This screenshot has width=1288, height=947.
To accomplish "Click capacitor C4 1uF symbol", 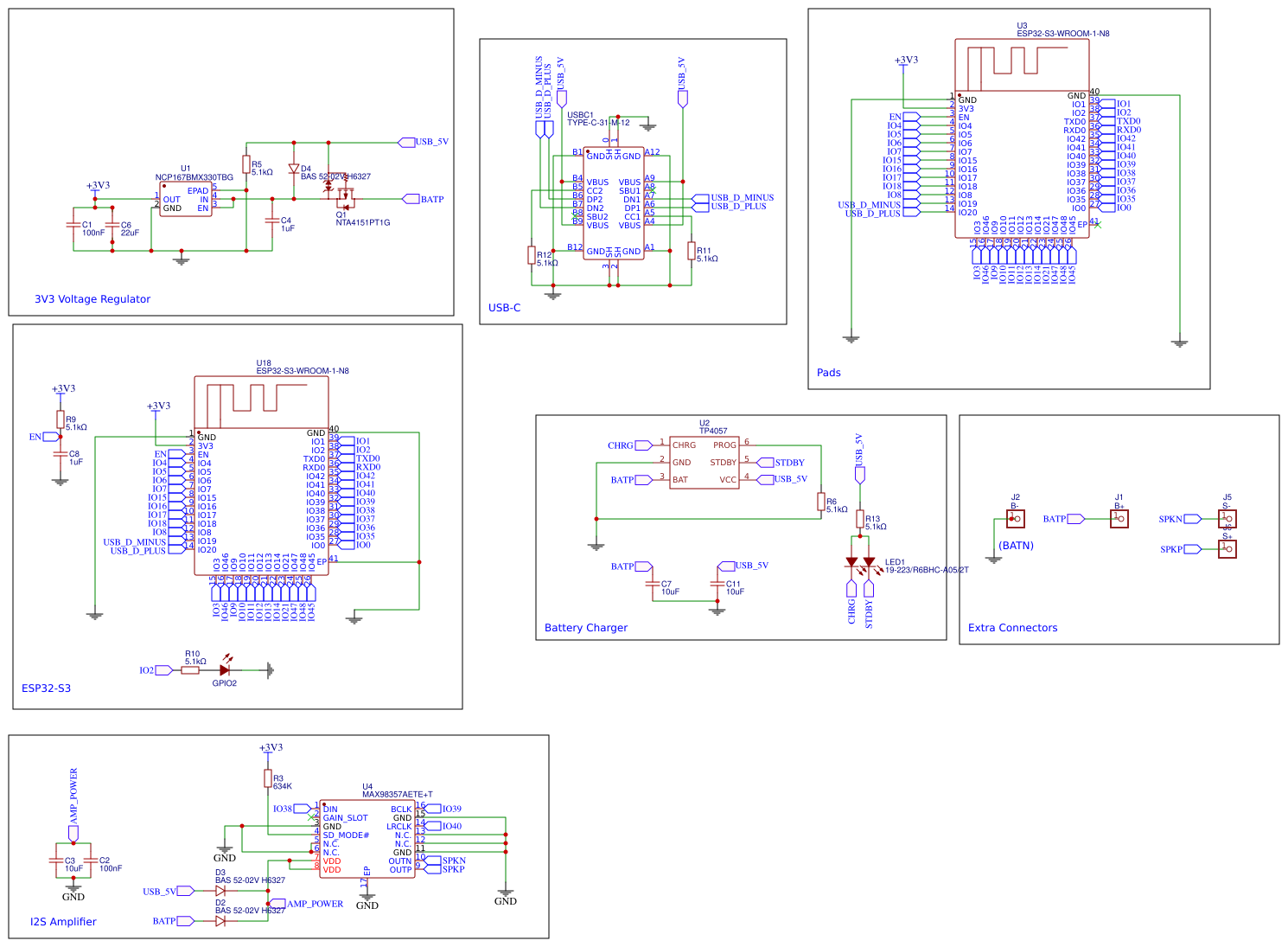I will point(272,221).
